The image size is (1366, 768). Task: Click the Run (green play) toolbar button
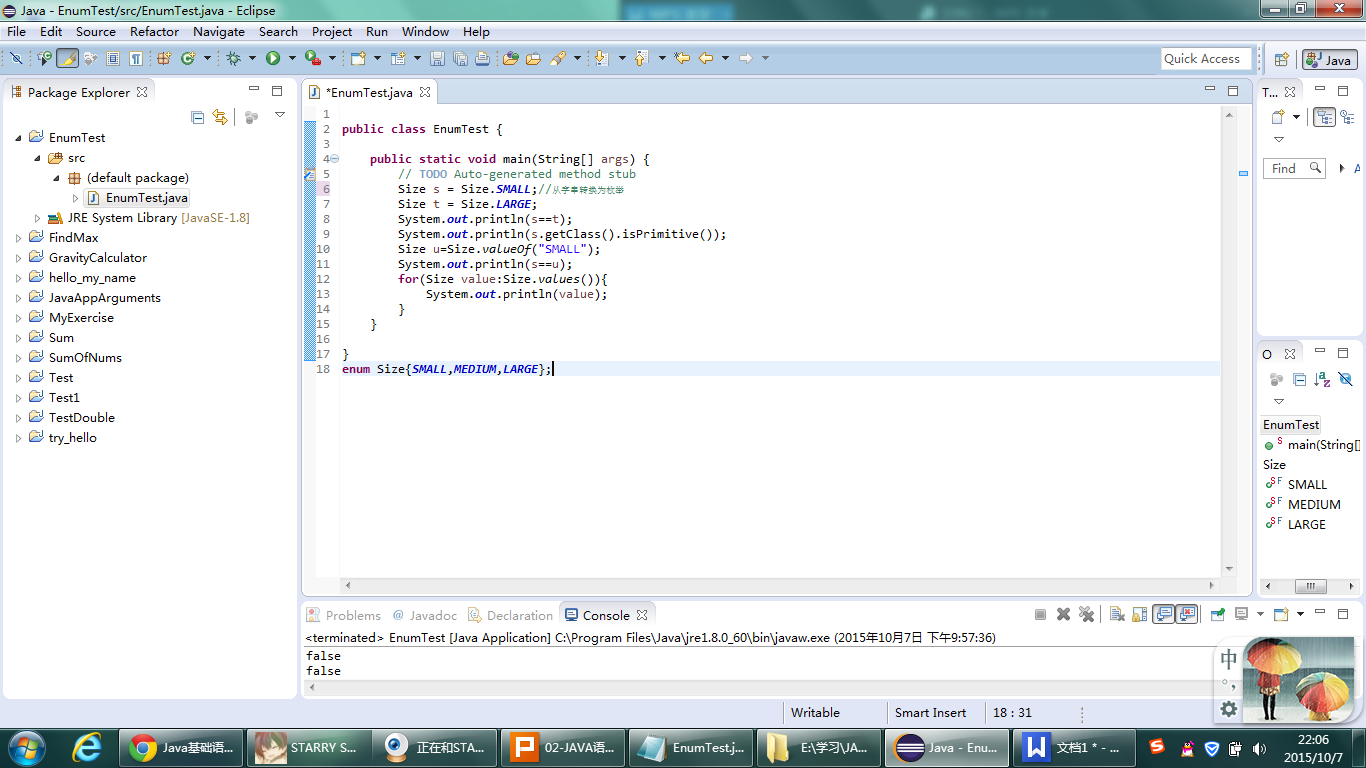(273, 58)
